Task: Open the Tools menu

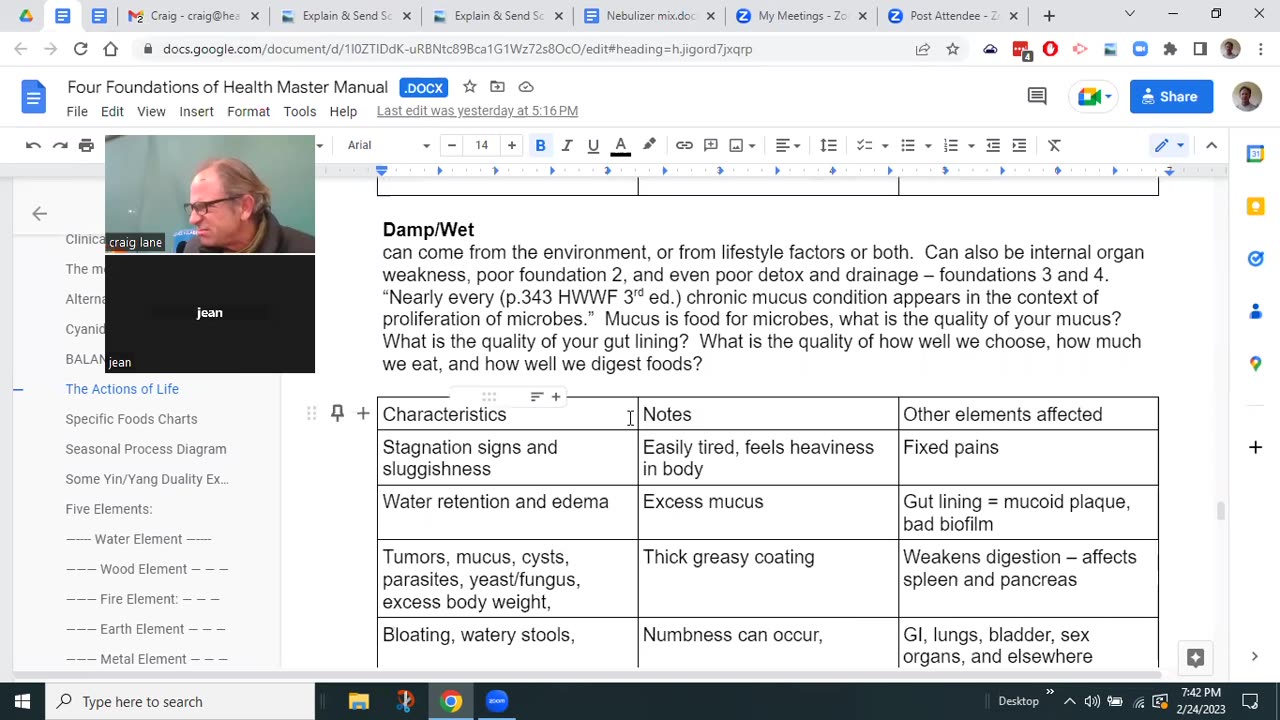Action: click(300, 111)
